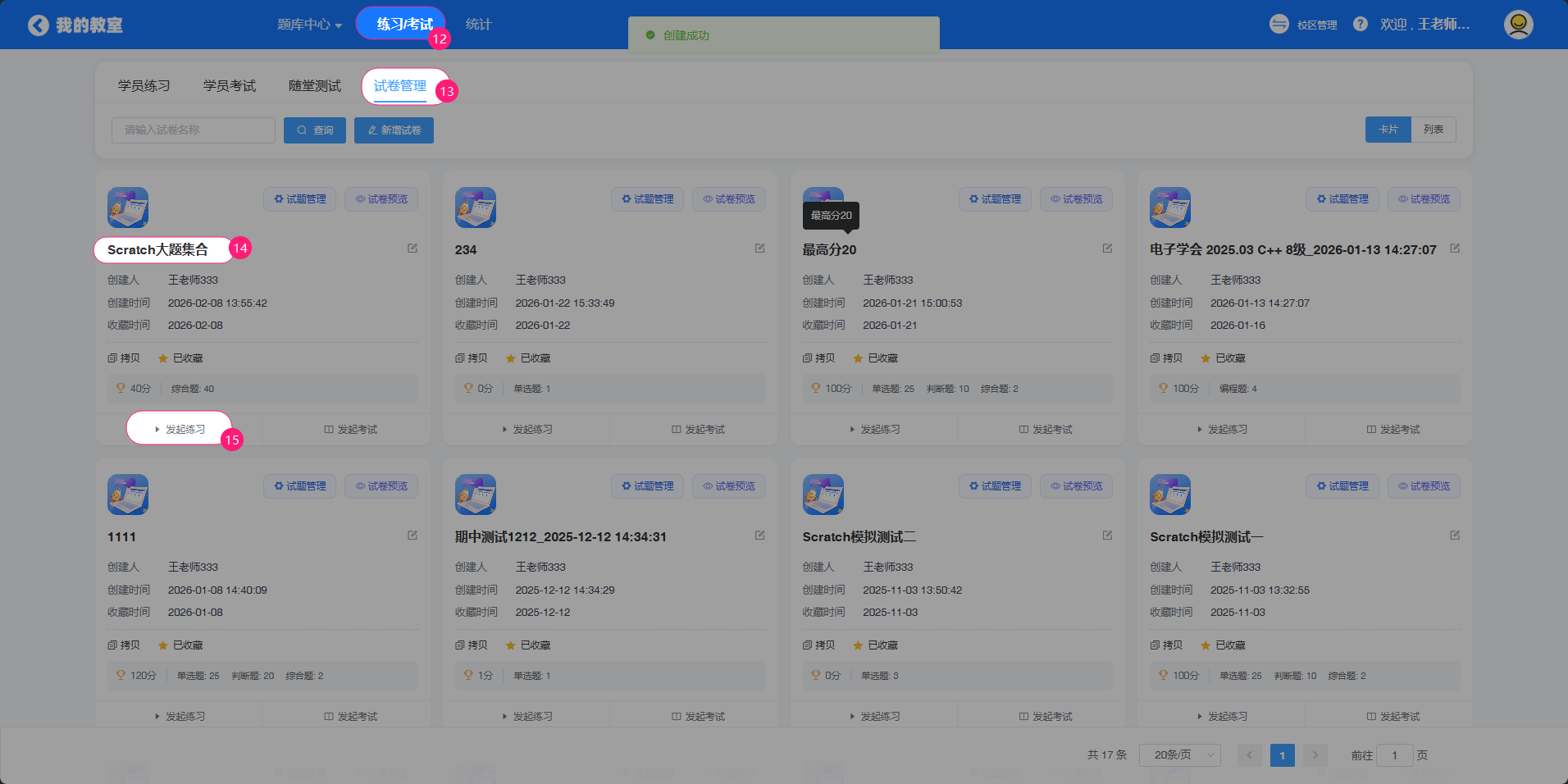This screenshot has height=784, width=1568.
Task: Toggle 已收藏 star on Scratch大题集合 card
Action: tap(180, 358)
